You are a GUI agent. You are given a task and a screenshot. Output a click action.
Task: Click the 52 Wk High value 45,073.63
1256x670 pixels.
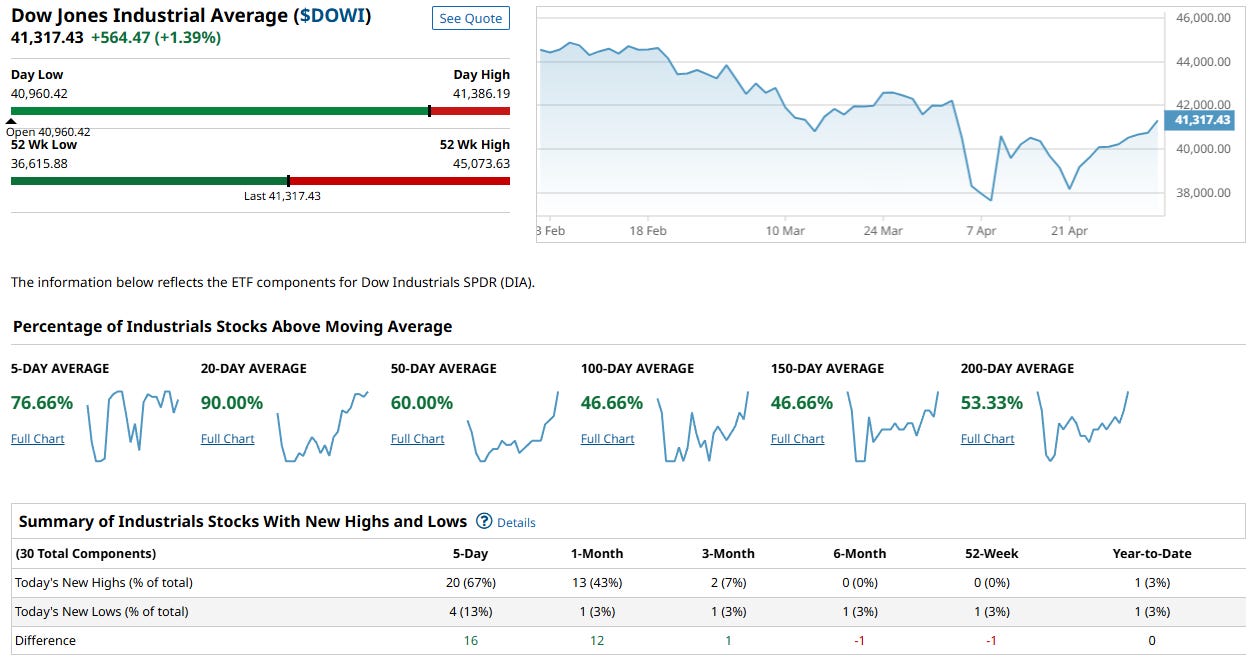(x=481, y=163)
